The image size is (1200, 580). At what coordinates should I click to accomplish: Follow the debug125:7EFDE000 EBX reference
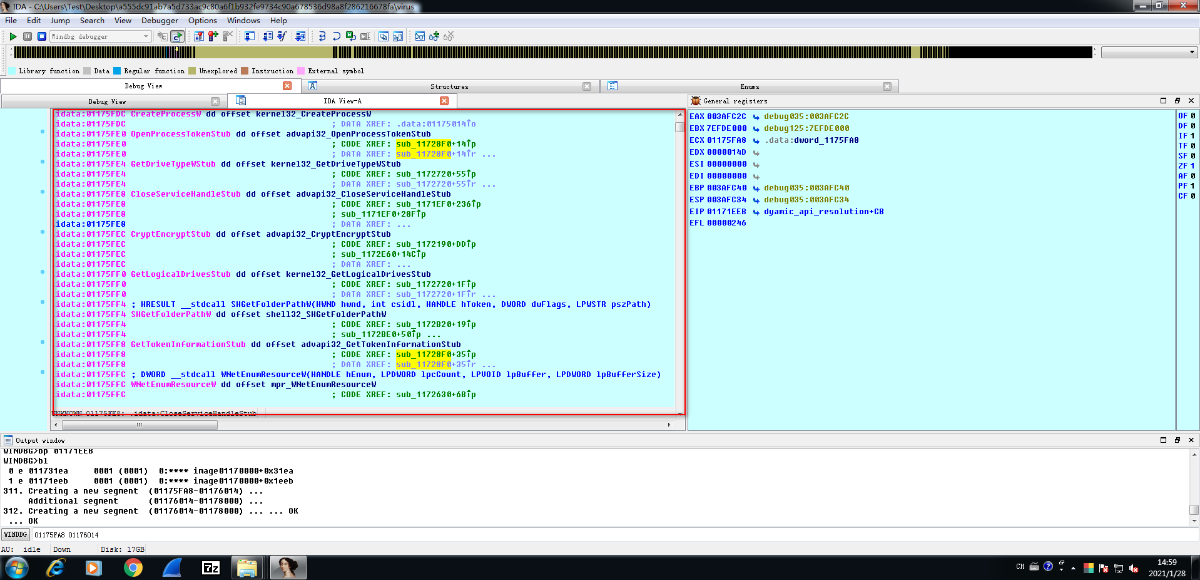[x=807, y=128]
